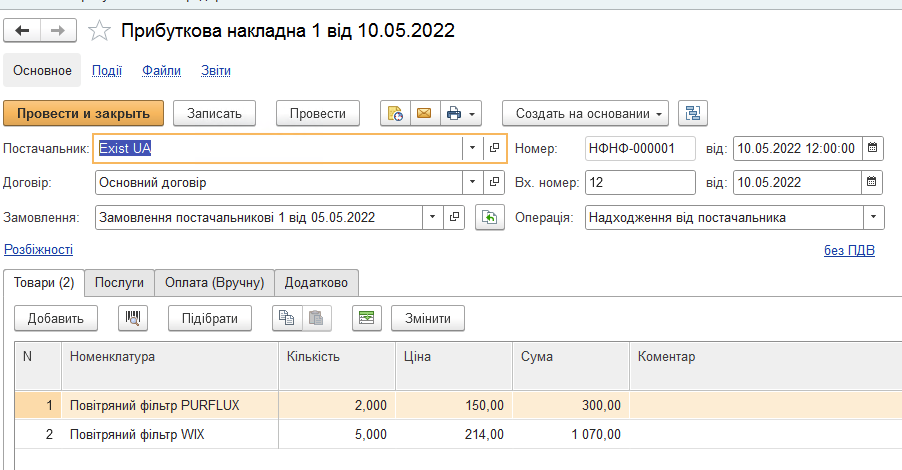Add document to favorites with the star

tap(99, 30)
